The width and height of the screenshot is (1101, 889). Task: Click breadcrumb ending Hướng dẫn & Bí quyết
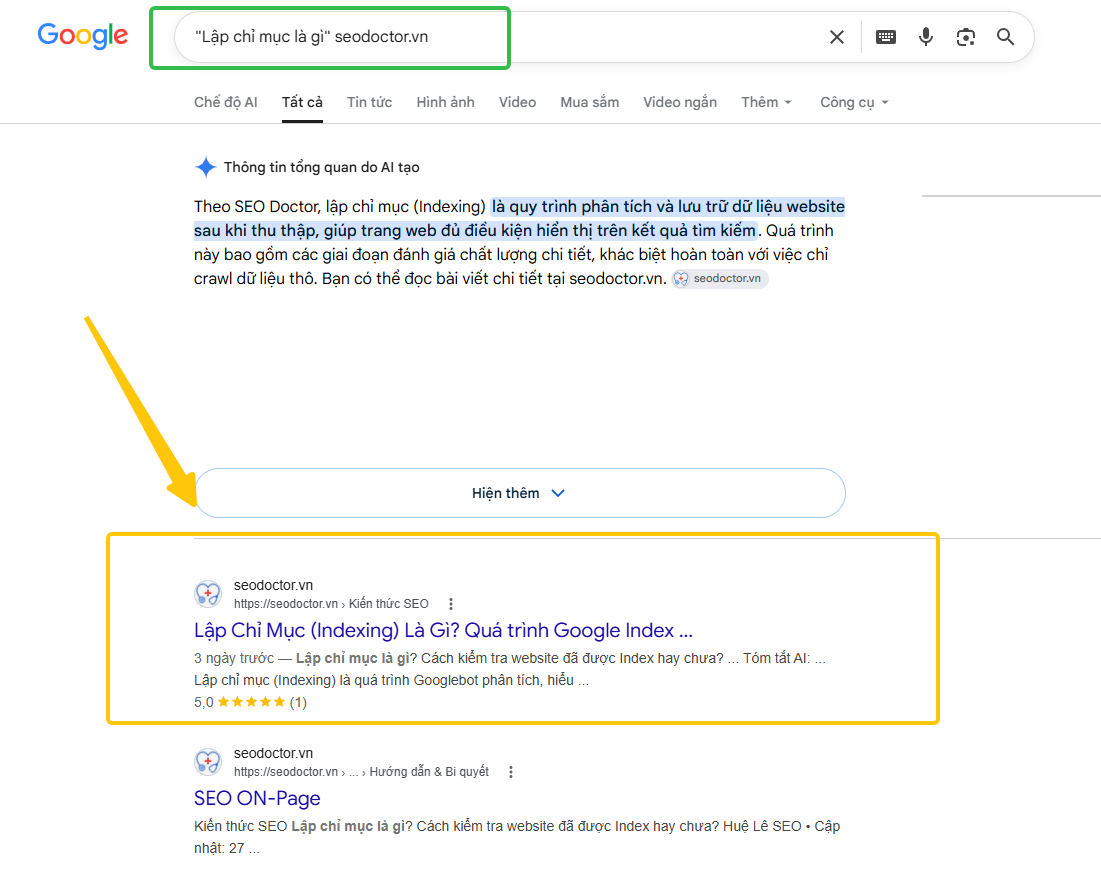point(361,772)
